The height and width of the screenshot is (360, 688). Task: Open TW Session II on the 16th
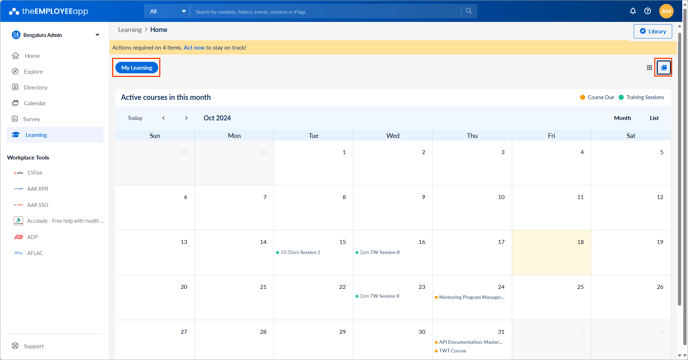377,252
